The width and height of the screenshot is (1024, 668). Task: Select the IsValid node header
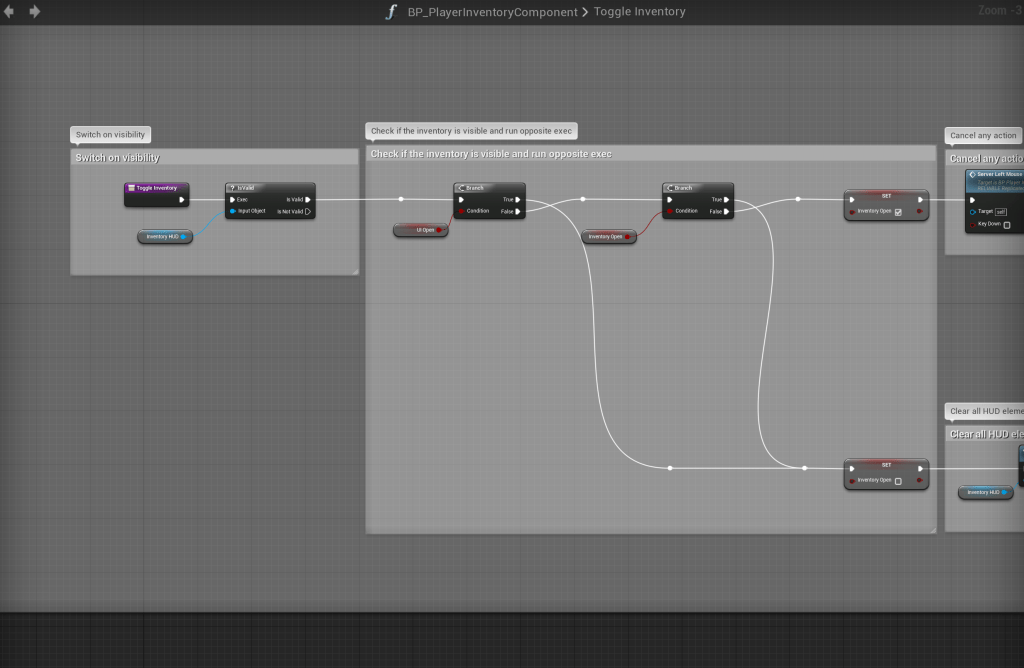tap(270, 187)
